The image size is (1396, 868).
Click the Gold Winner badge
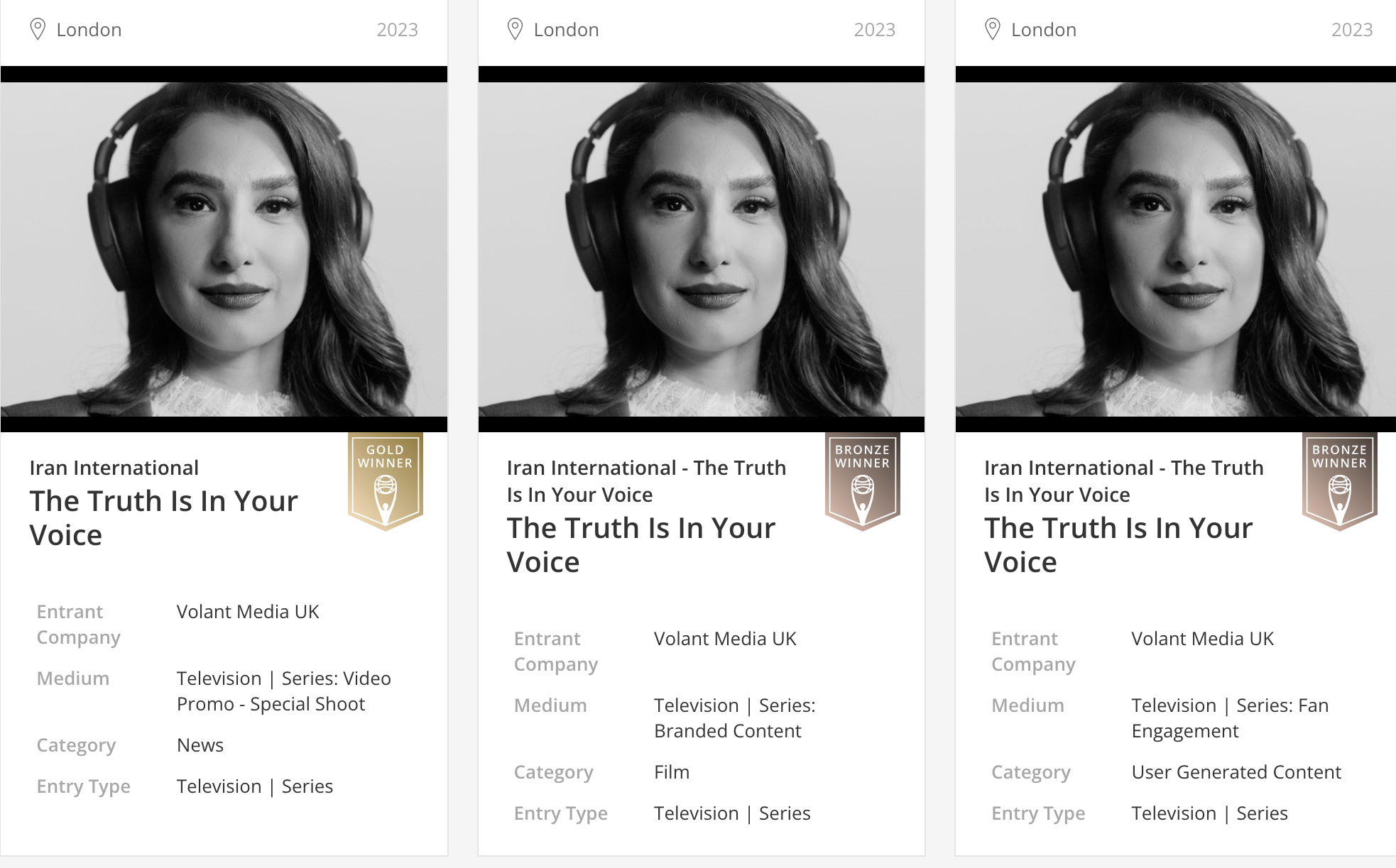pyautogui.click(x=385, y=480)
